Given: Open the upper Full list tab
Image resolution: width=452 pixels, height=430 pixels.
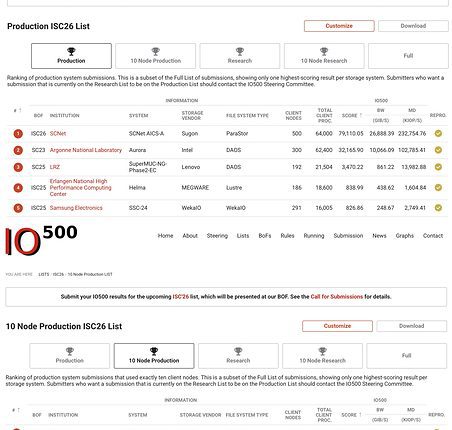Looking at the screenshot, I should click(x=408, y=56).
